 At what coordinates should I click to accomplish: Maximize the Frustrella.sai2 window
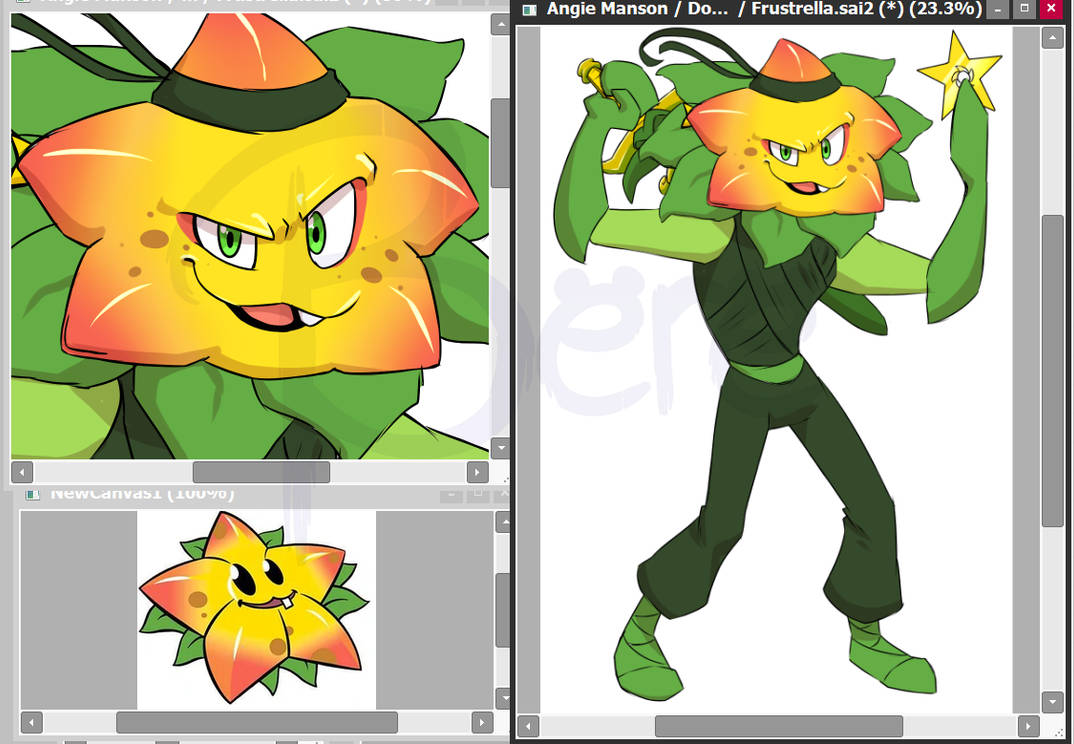pos(1023,9)
